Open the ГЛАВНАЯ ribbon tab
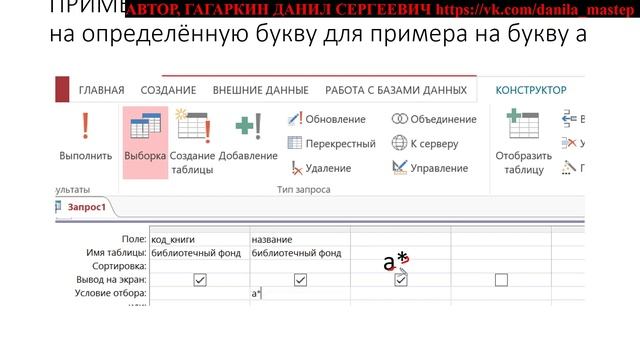640x360 pixels. 102,90
